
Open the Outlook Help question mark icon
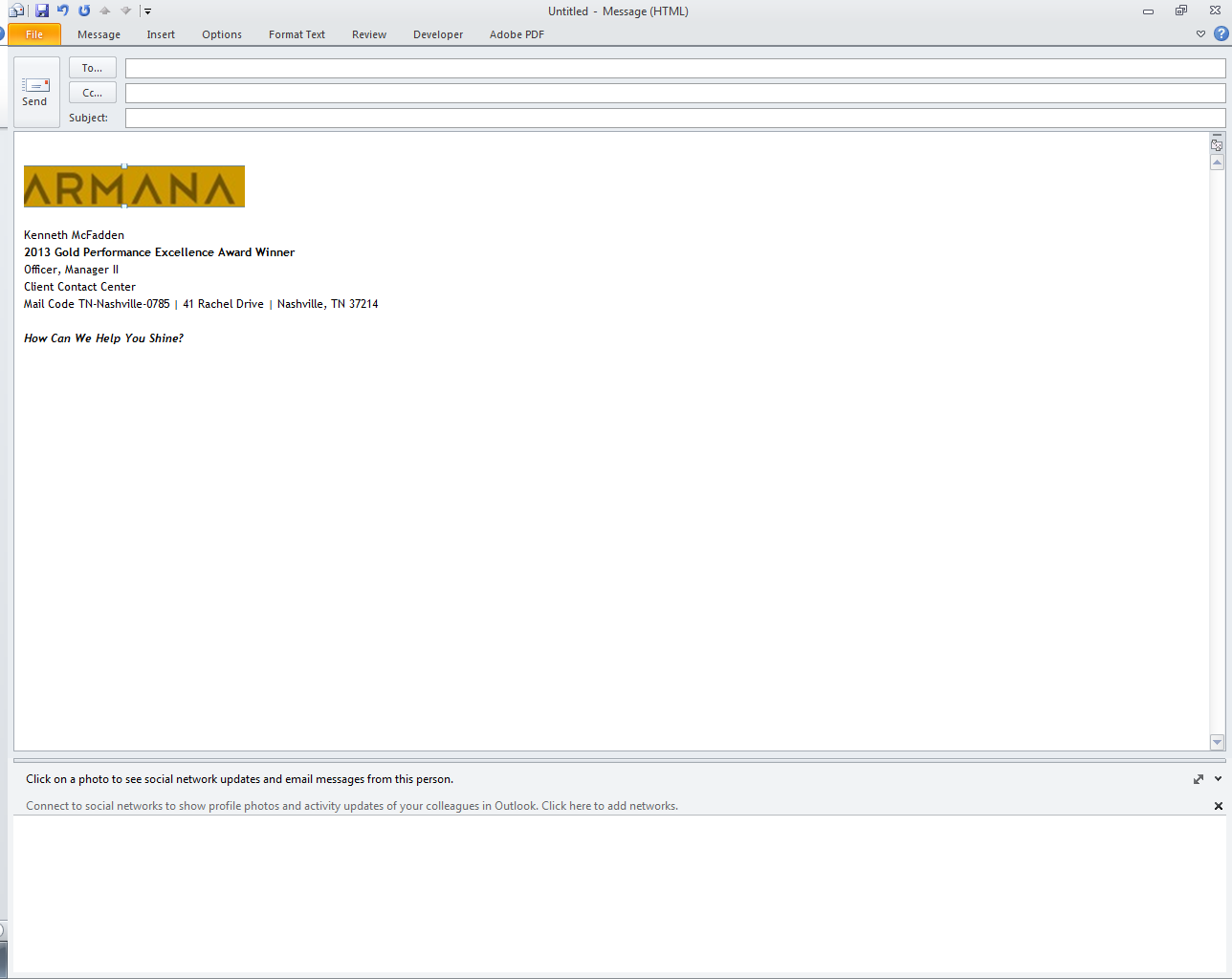pyautogui.click(x=1221, y=33)
